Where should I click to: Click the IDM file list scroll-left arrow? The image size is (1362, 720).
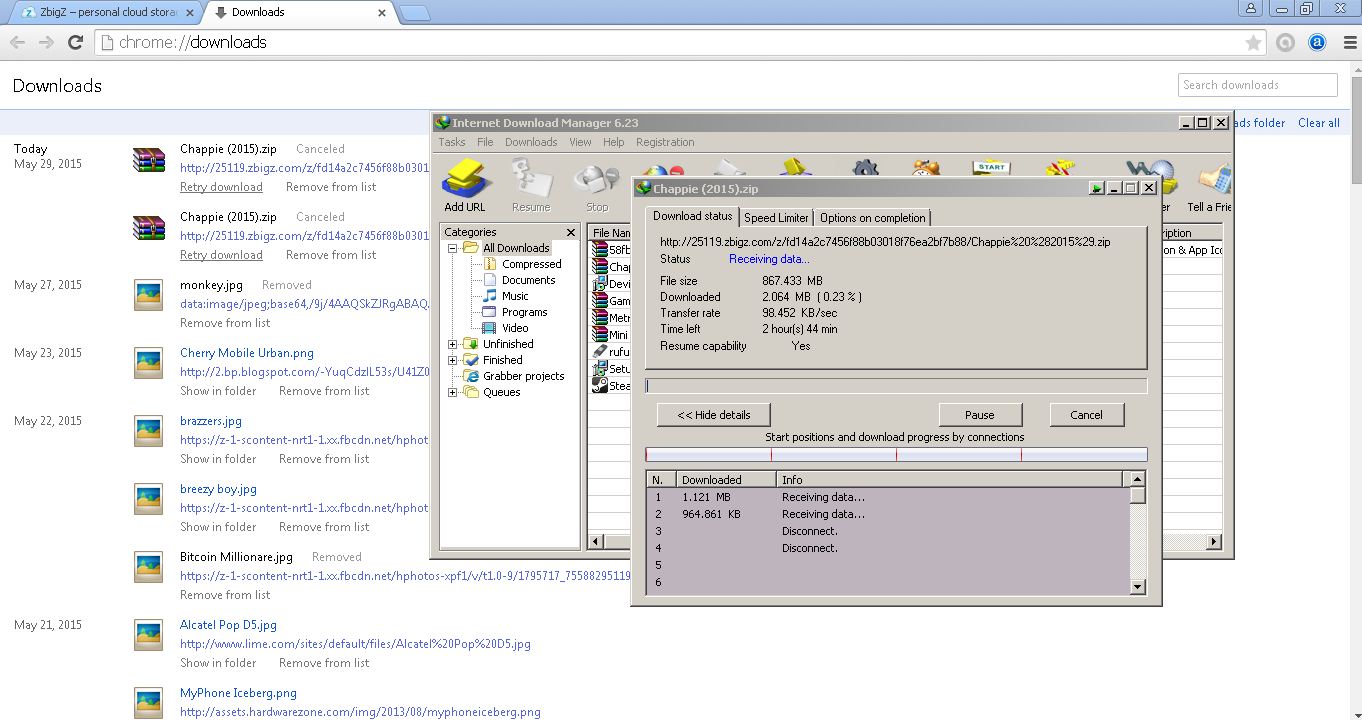[597, 542]
